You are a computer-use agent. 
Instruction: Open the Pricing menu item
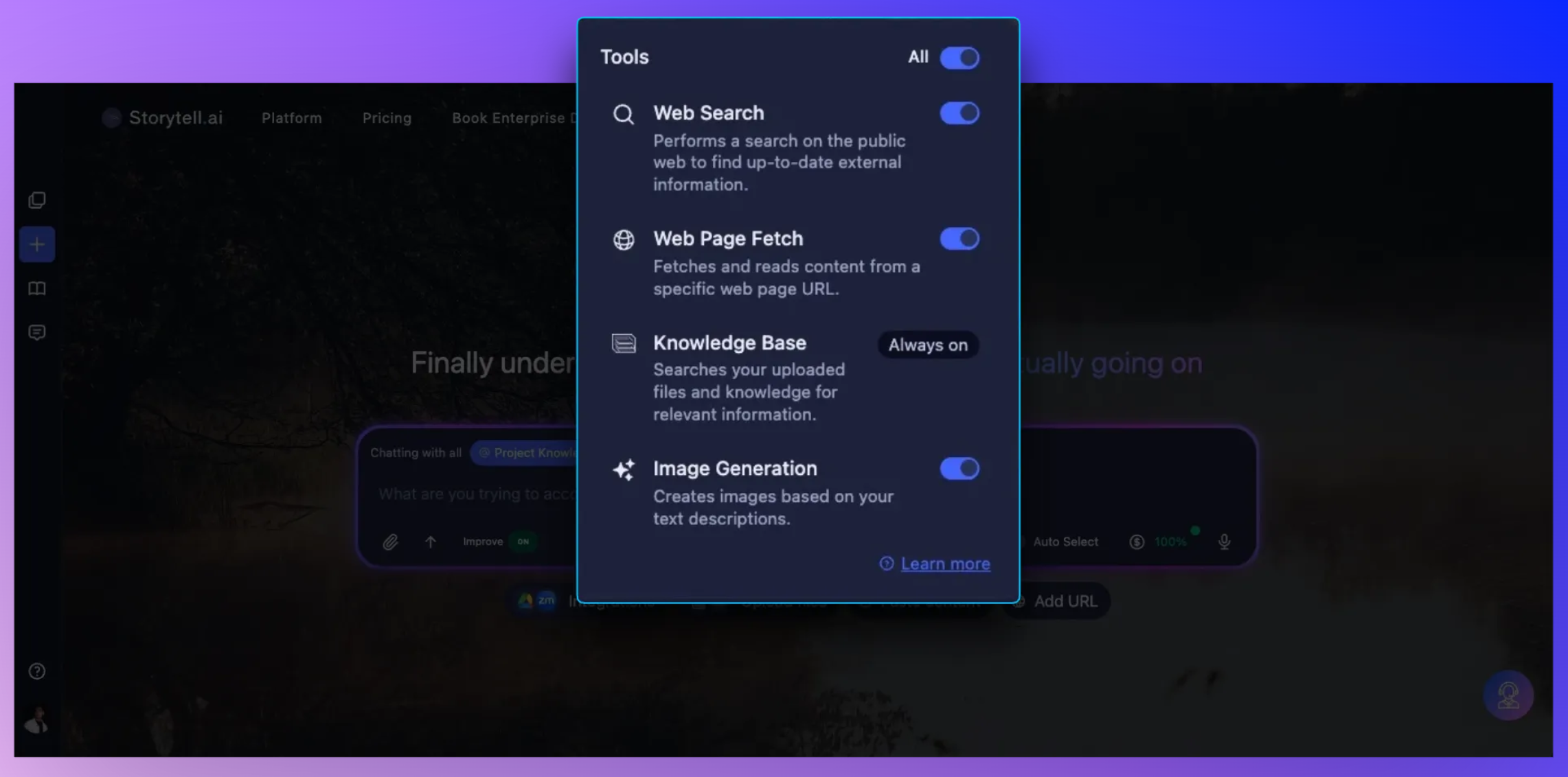[x=387, y=118]
